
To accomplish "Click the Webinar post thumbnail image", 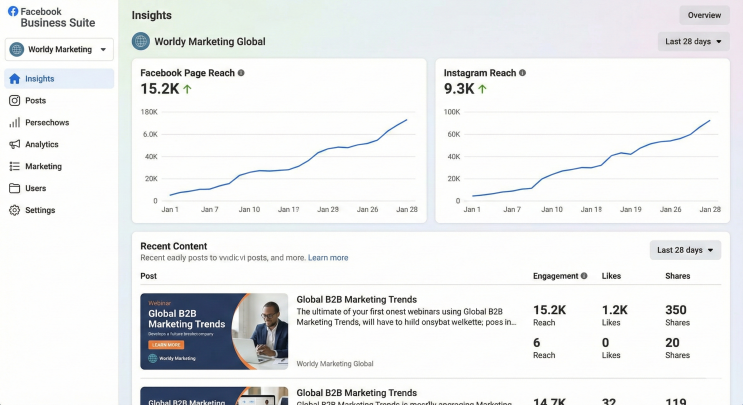I will [x=214, y=331].
